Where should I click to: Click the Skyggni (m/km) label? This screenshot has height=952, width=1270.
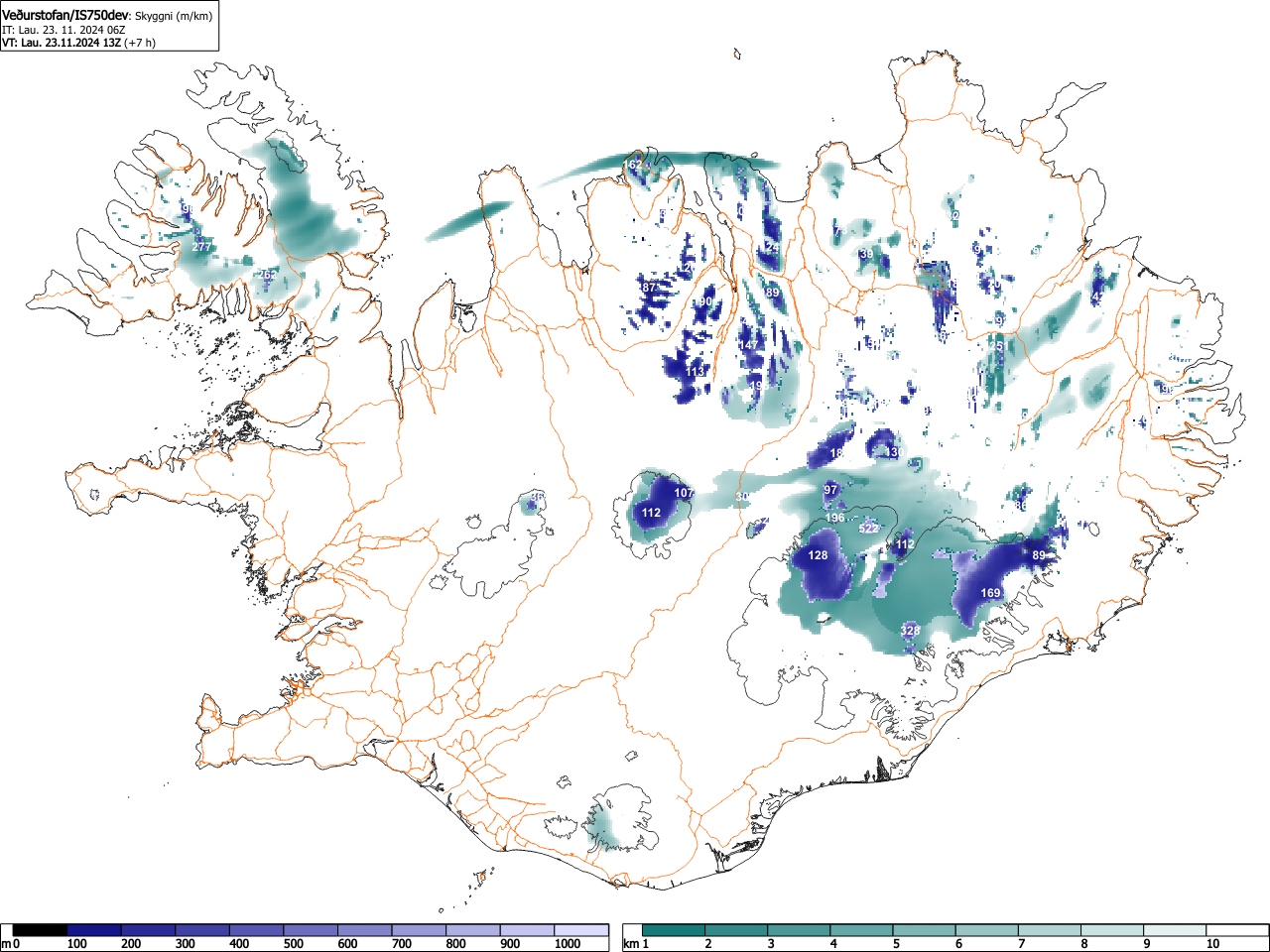[x=173, y=16]
